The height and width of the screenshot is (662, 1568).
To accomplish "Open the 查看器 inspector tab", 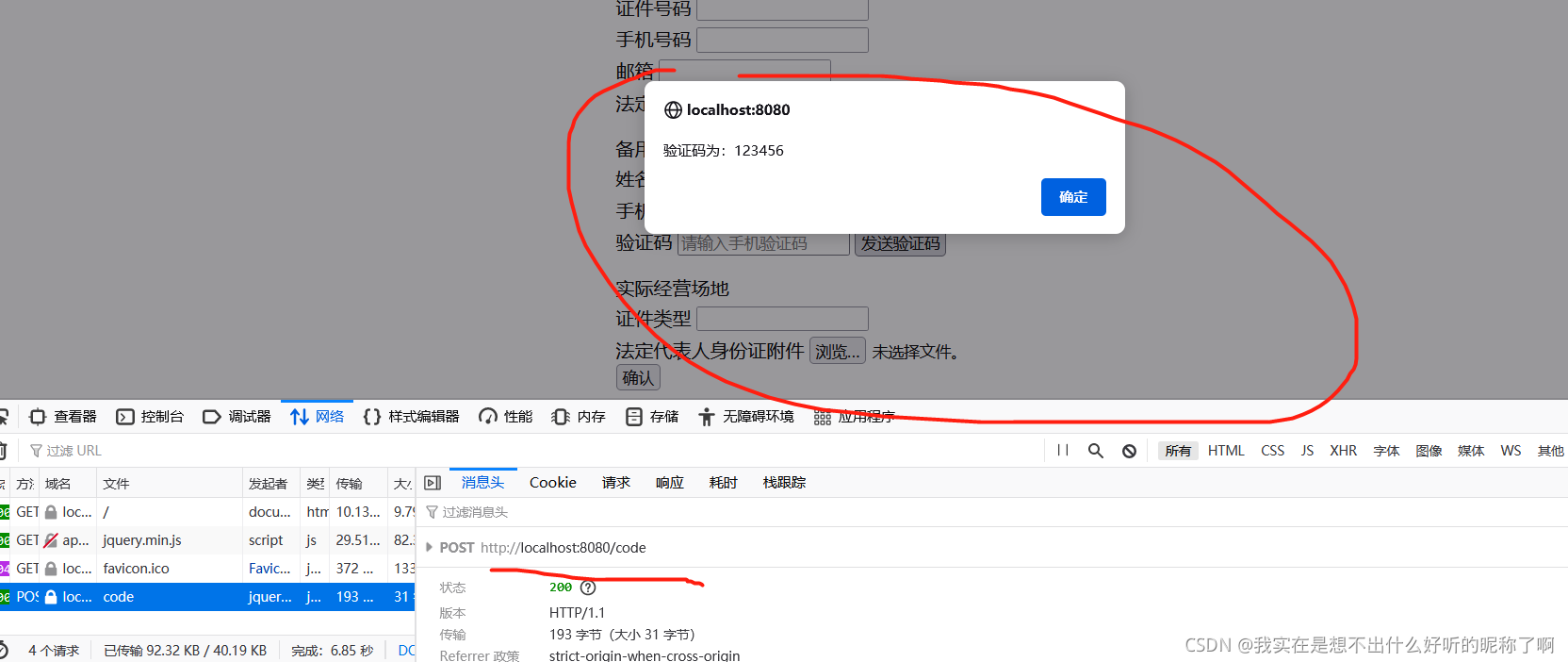I will click(x=63, y=417).
